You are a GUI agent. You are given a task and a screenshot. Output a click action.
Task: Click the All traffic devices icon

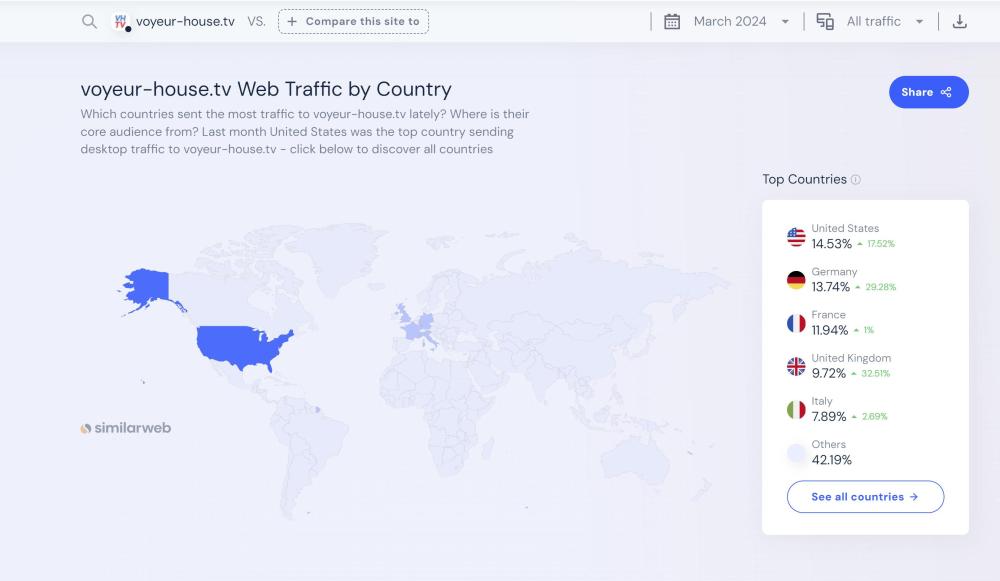pyautogui.click(x=825, y=22)
